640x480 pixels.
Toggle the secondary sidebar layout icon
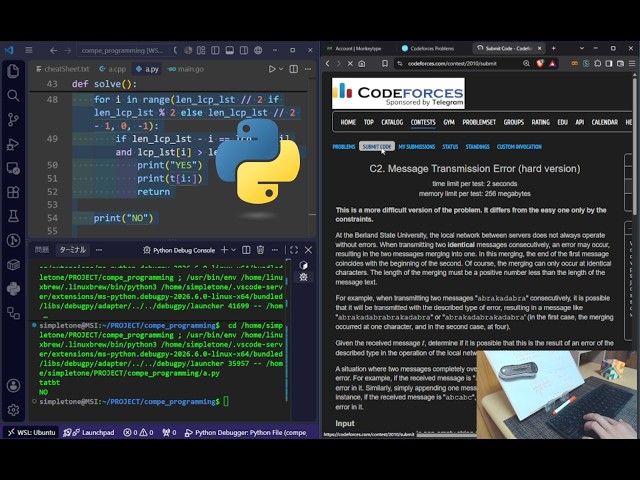[x=244, y=50]
